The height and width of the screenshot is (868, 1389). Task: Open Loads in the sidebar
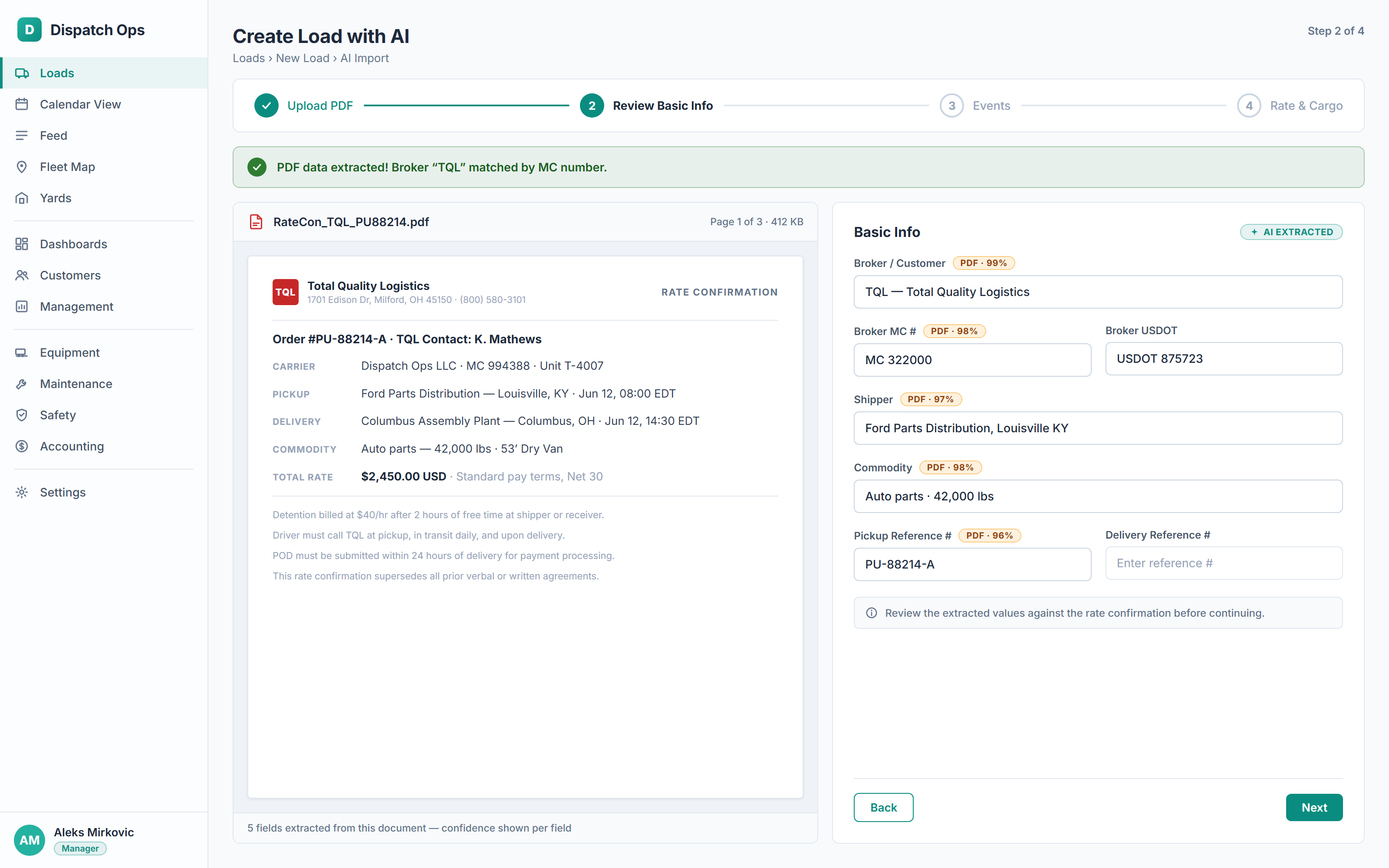[x=104, y=73]
